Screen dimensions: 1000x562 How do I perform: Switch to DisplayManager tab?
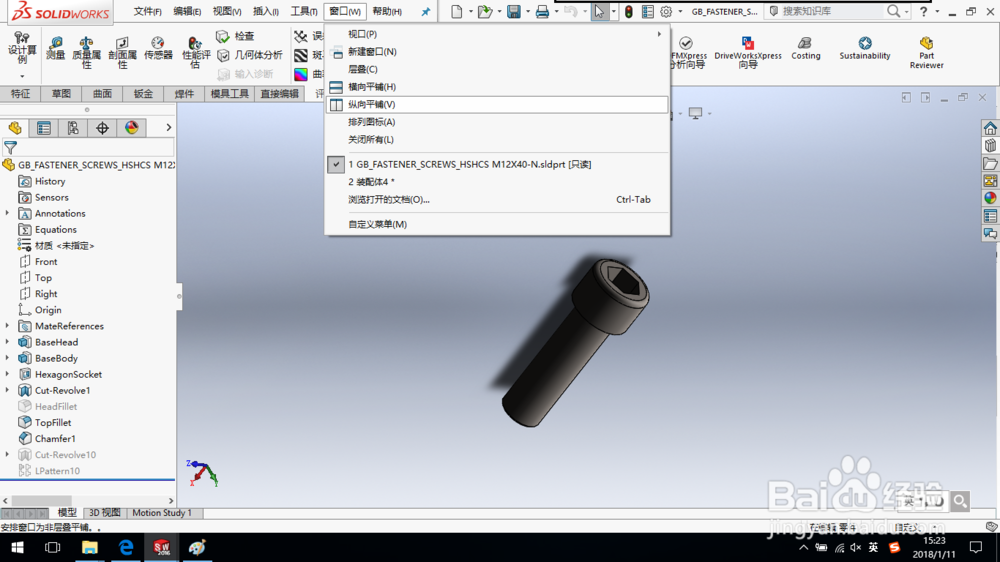coord(131,128)
